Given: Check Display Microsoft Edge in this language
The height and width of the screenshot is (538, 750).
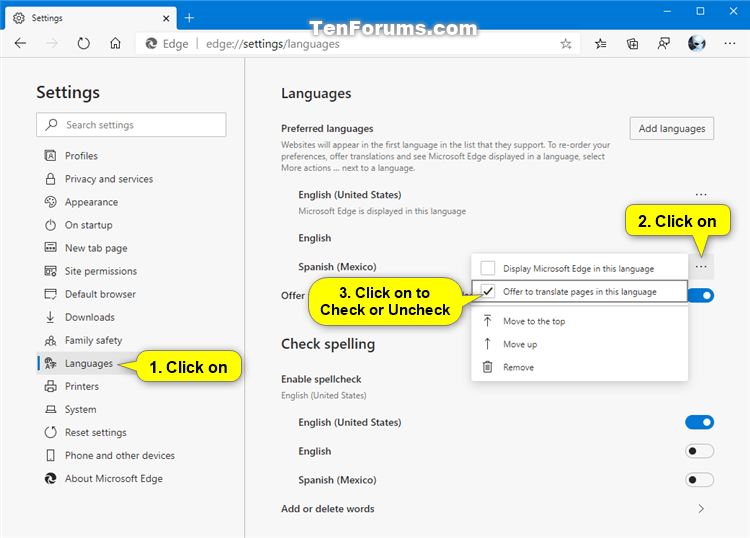Looking at the screenshot, I should pyautogui.click(x=487, y=268).
